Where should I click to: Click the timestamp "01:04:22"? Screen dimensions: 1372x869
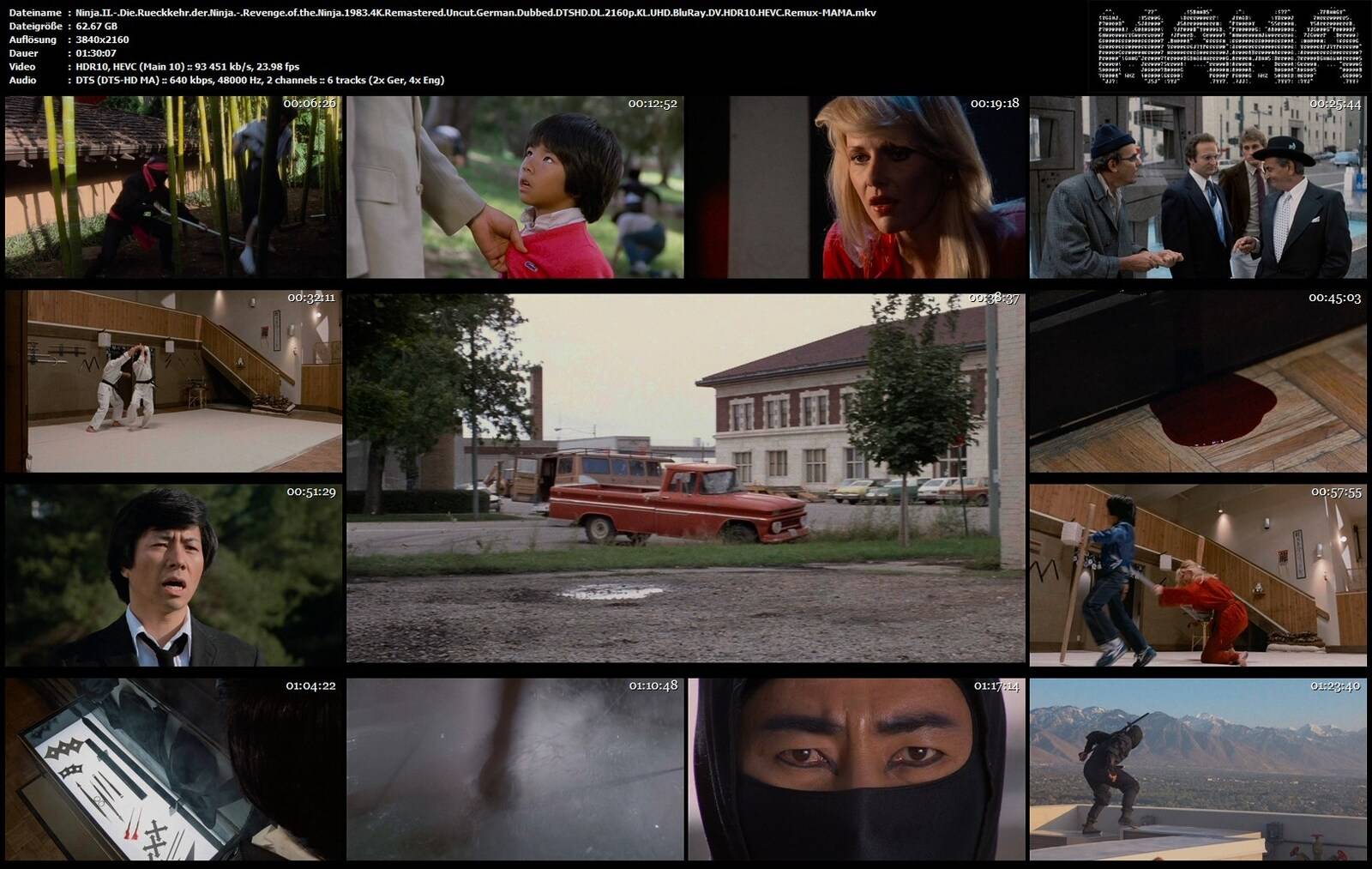(310, 686)
